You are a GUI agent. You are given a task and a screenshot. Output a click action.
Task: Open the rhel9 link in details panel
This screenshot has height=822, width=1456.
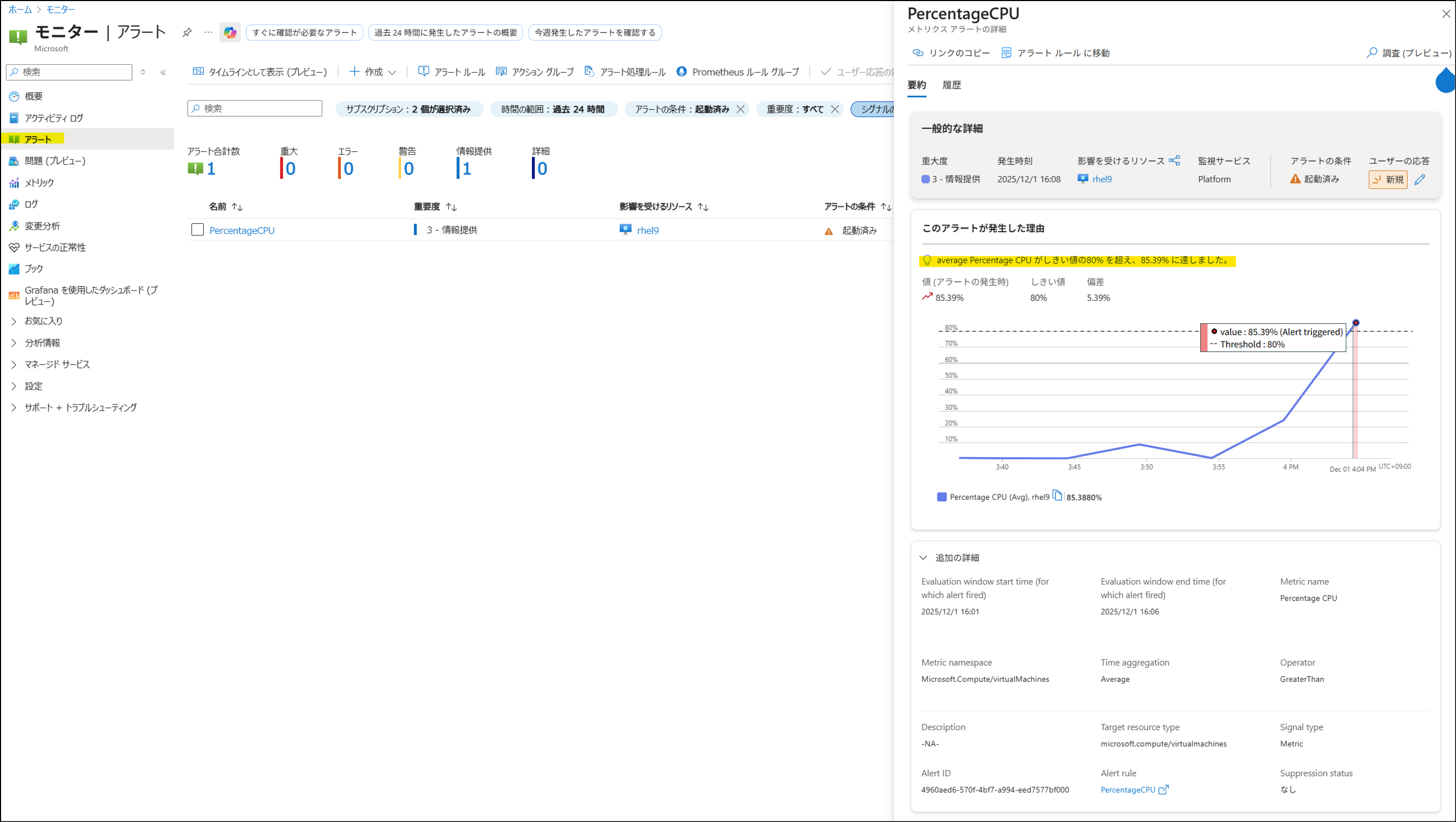point(1102,179)
